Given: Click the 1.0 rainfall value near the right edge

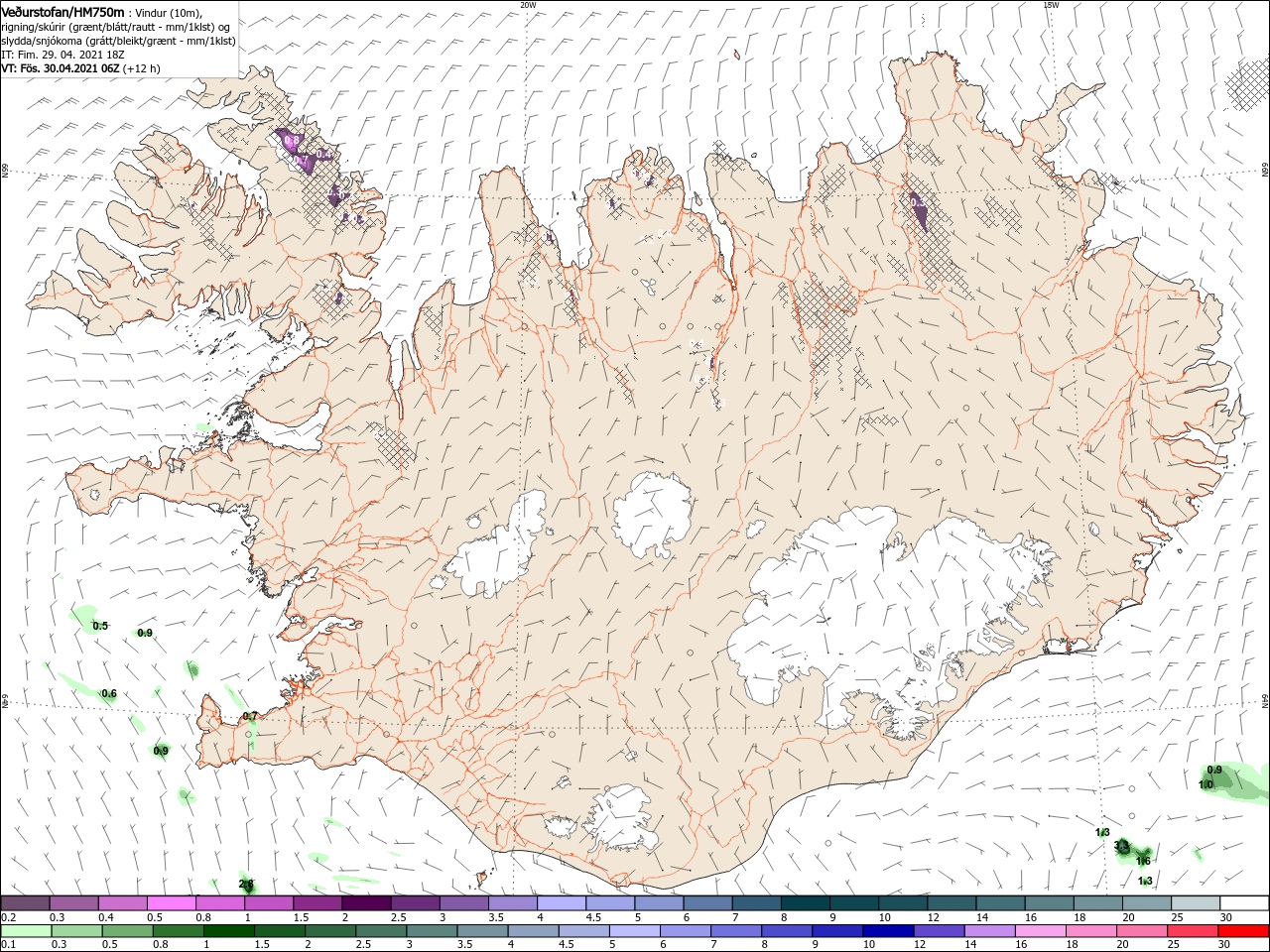Looking at the screenshot, I should coord(1206,784).
